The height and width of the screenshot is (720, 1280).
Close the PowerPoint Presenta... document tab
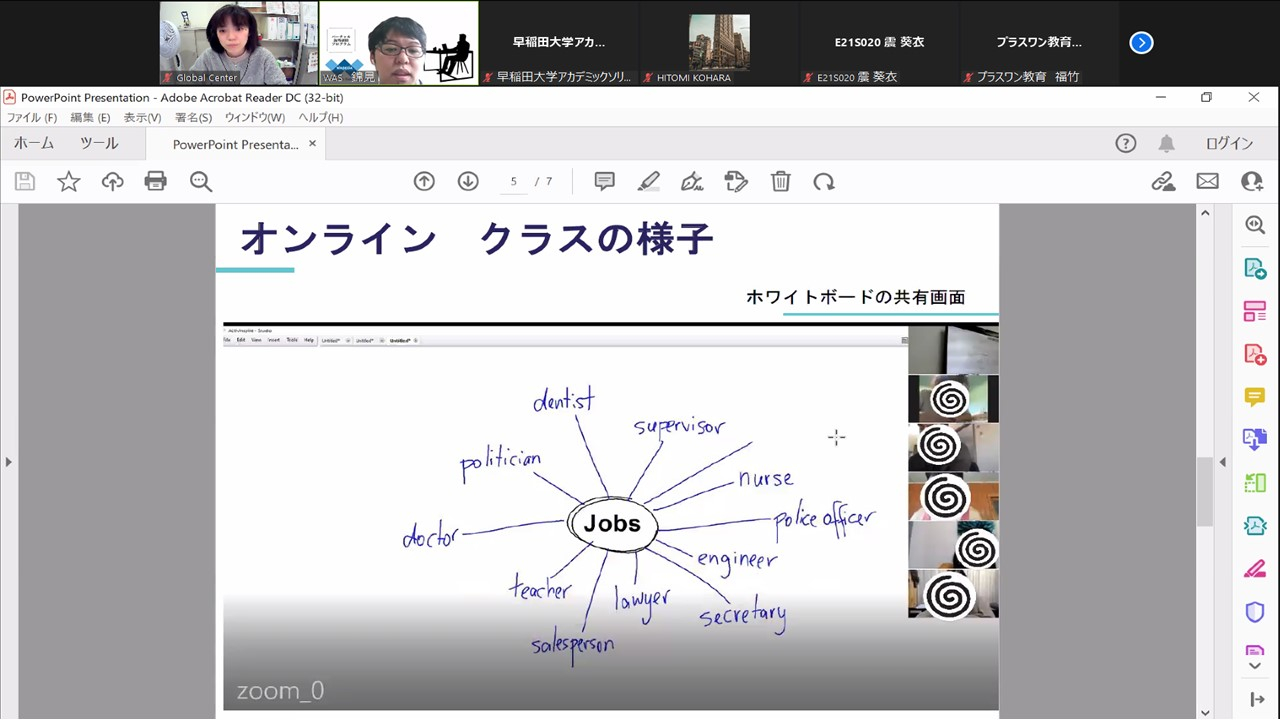point(312,144)
